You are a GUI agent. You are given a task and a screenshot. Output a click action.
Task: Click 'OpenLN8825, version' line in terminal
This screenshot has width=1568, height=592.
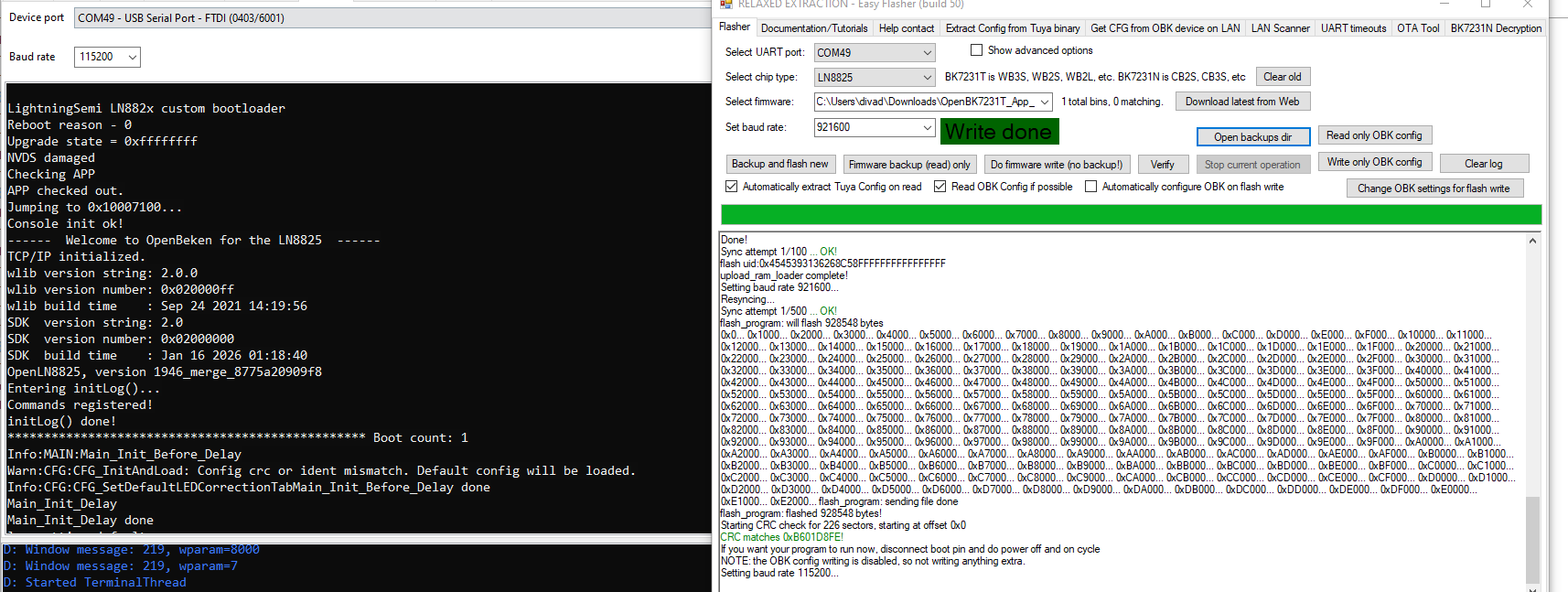click(x=165, y=371)
